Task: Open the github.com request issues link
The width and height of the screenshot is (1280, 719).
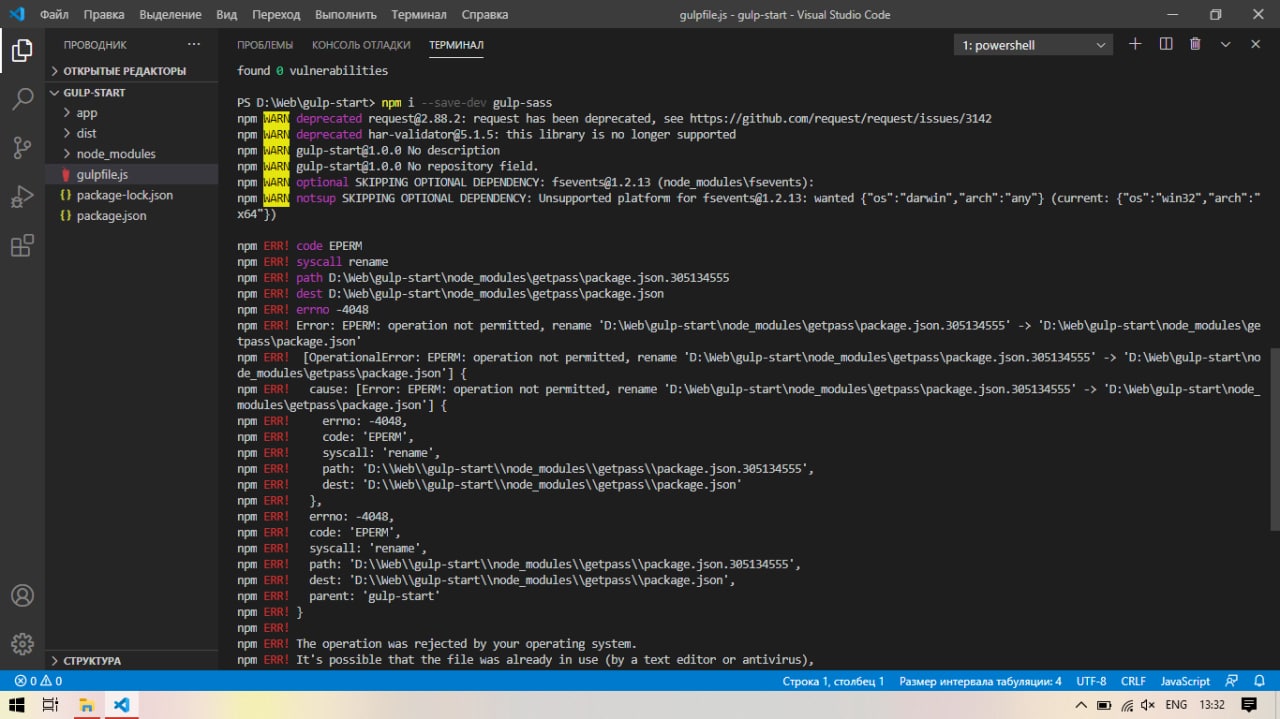Action: (x=840, y=118)
